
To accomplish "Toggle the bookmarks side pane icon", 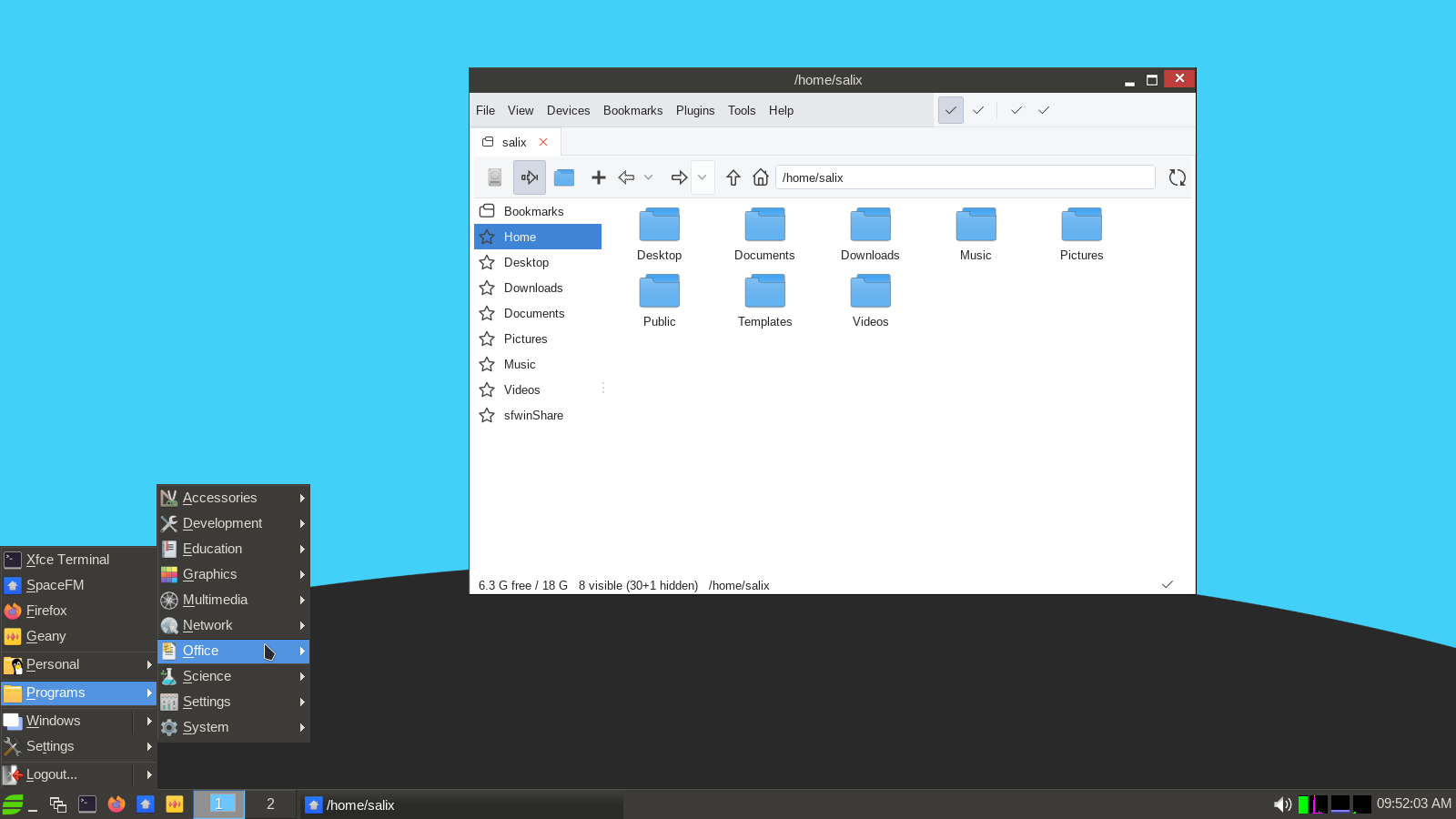I will pos(530,177).
